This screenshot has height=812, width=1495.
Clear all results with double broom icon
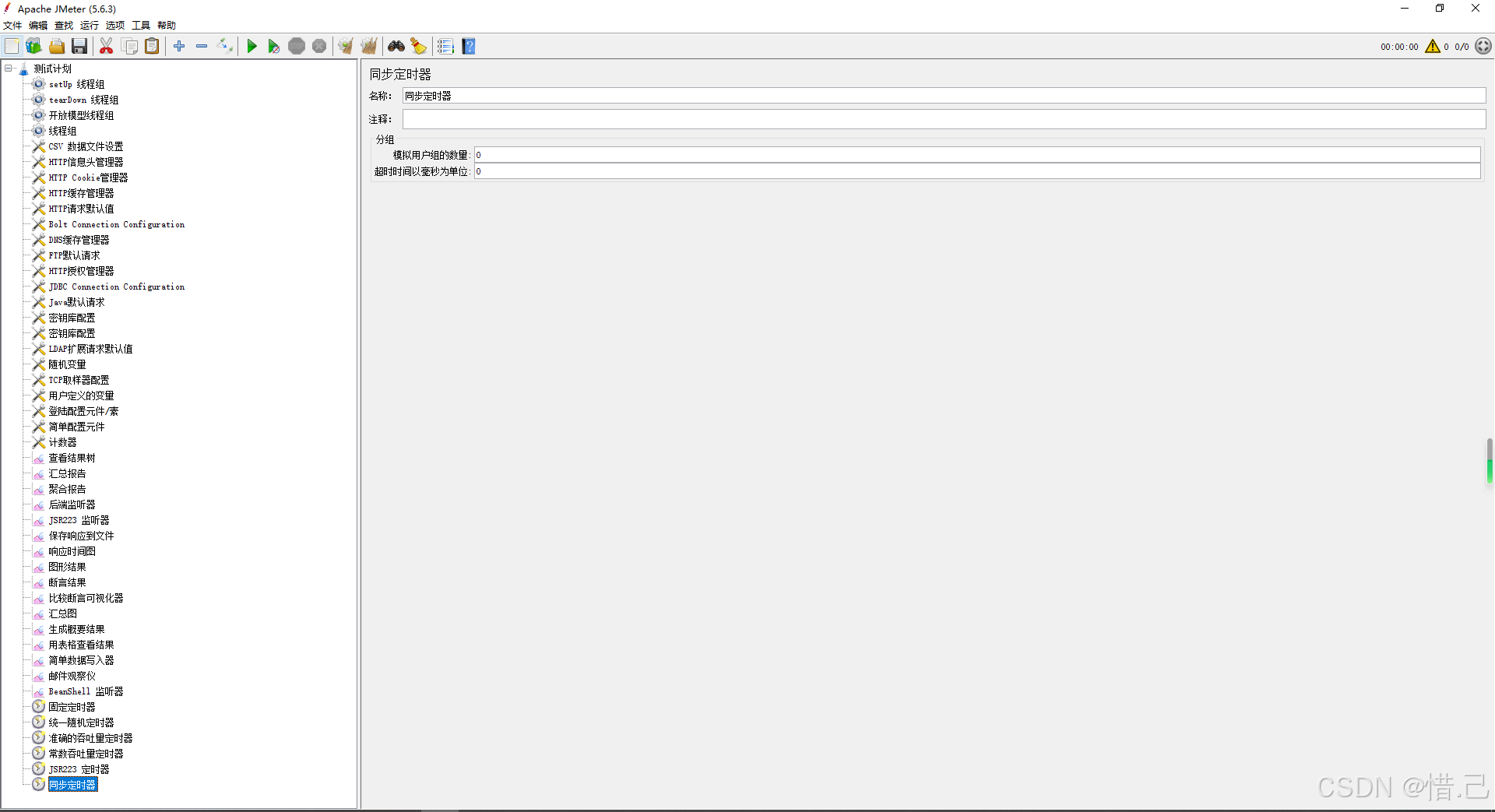tap(369, 47)
